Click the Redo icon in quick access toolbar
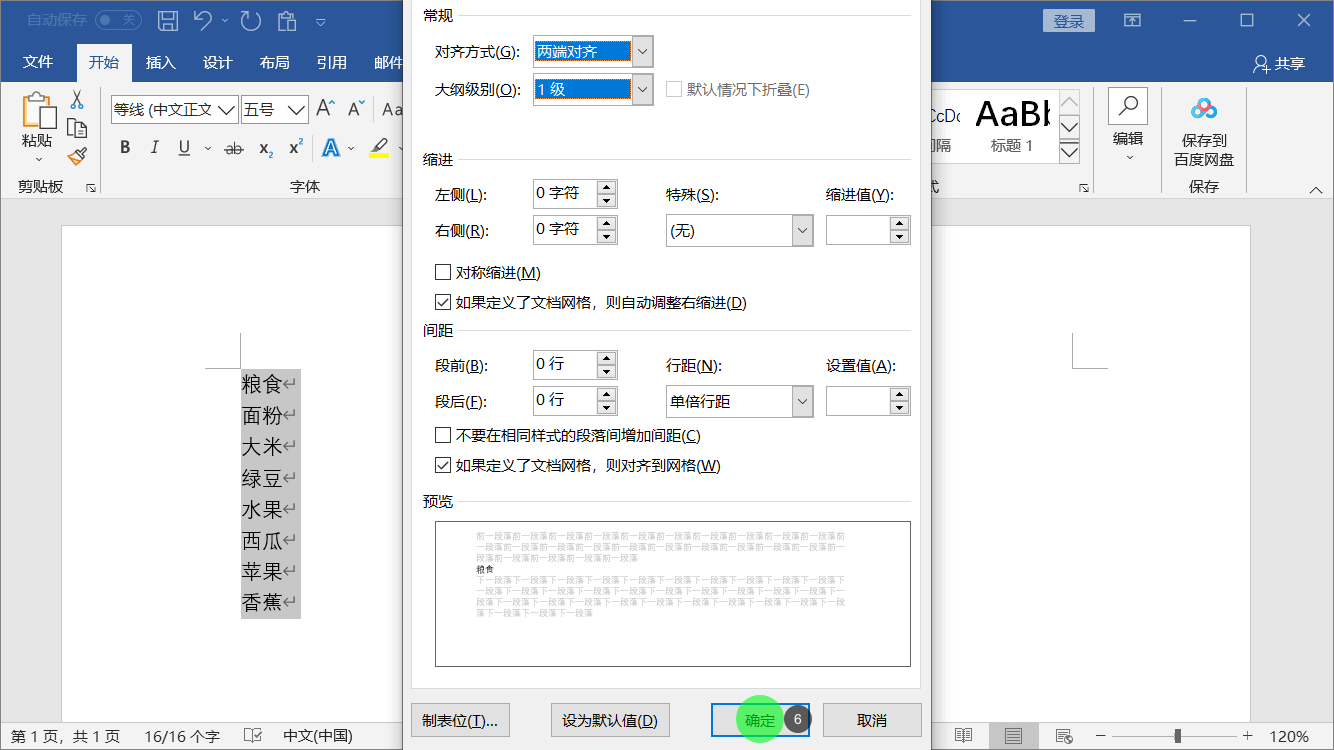The height and width of the screenshot is (750, 1334). click(x=251, y=20)
